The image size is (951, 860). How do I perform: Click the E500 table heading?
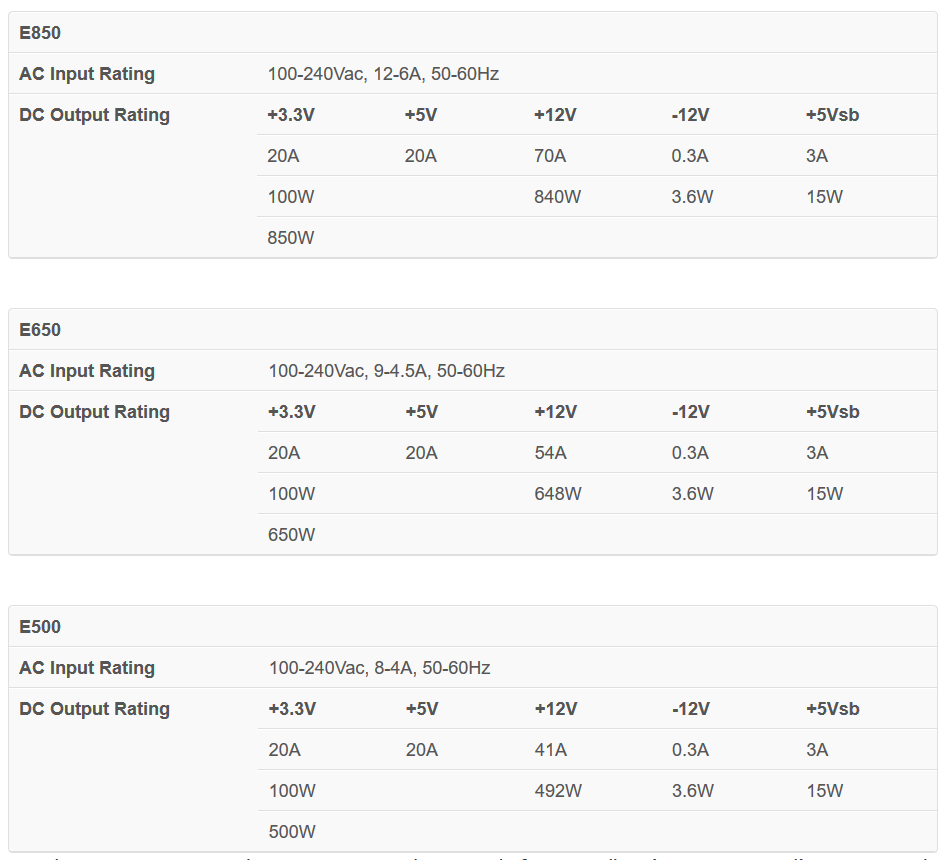(40, 627)
